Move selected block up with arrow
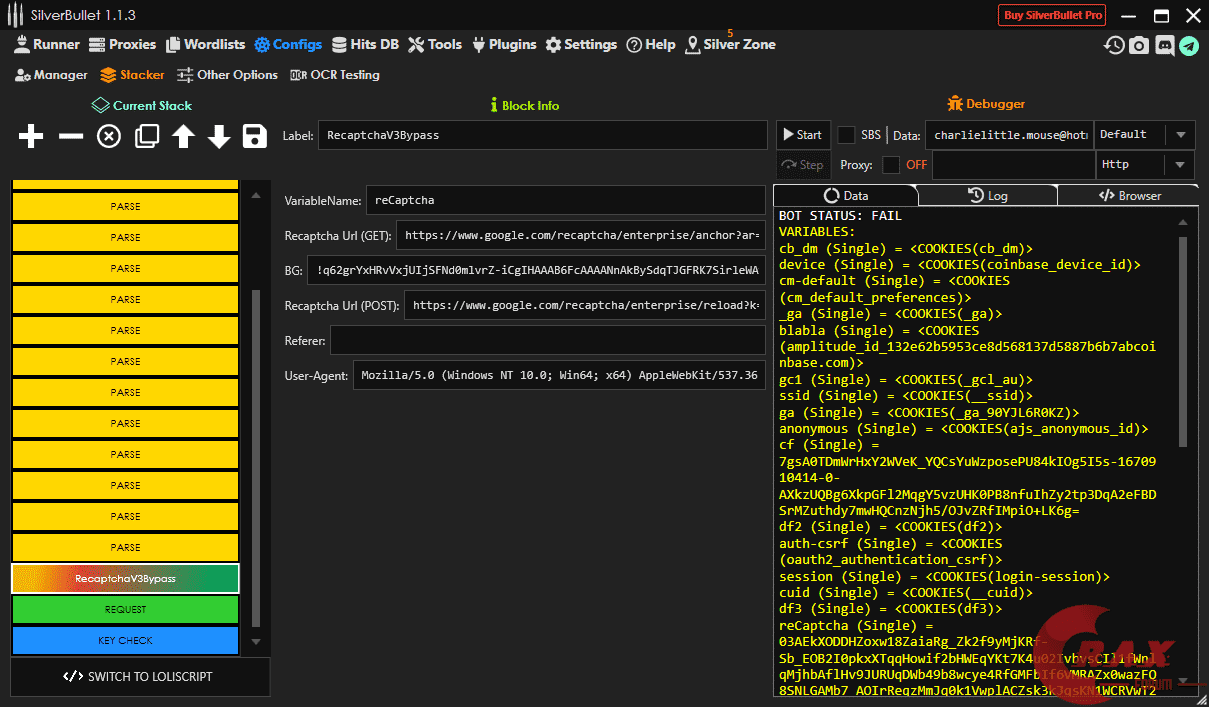Image resolution: width=1209 pixels, height=707 pixels. [x=182, y=137]
